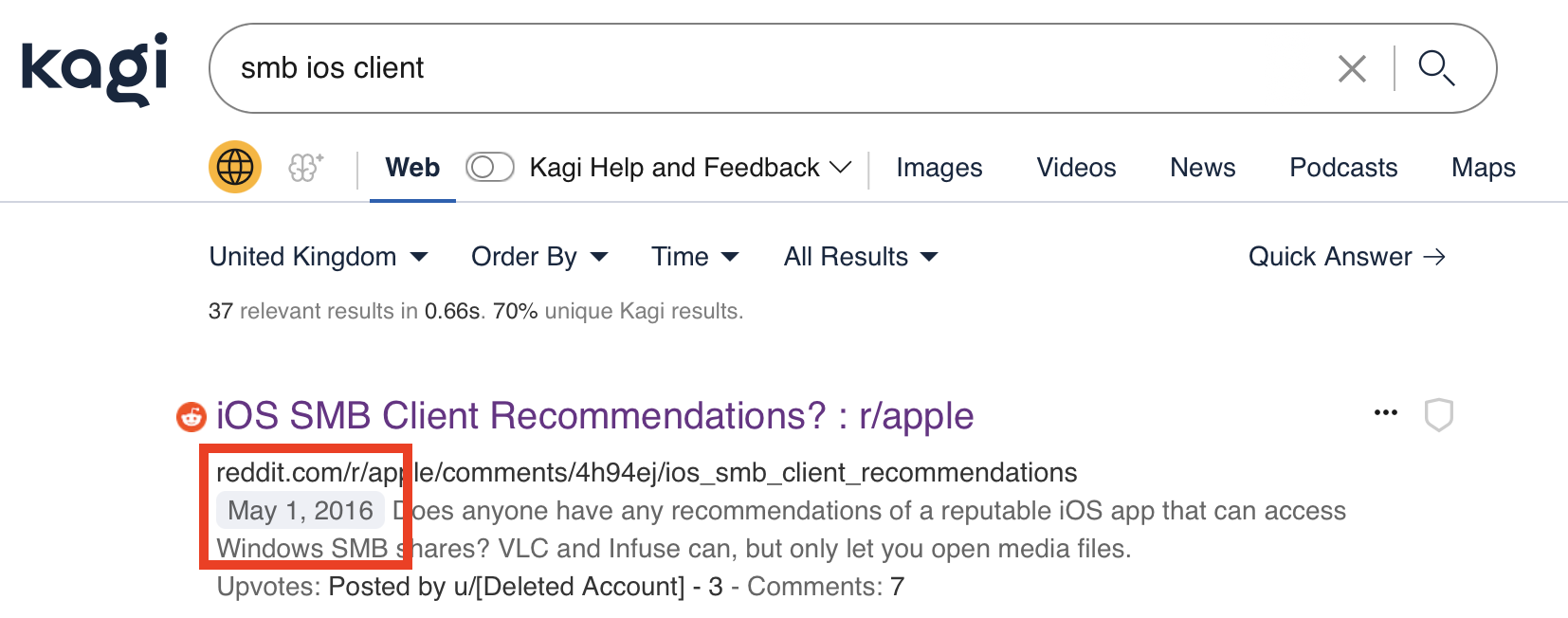The image size is (1568, 618).
Task: Open the Kagi Assistant brain icon
Action: click(x=305, y=167)
